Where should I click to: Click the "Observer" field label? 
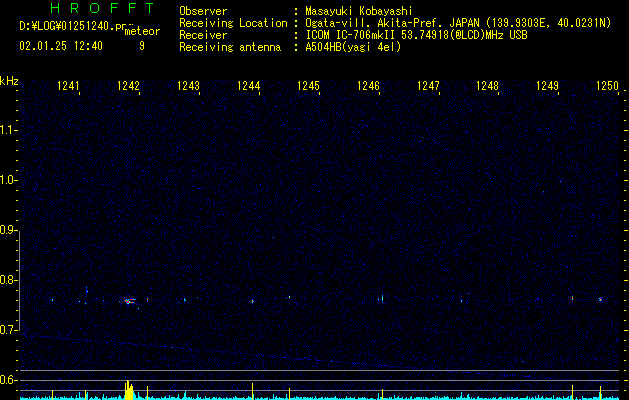point(203,11)
